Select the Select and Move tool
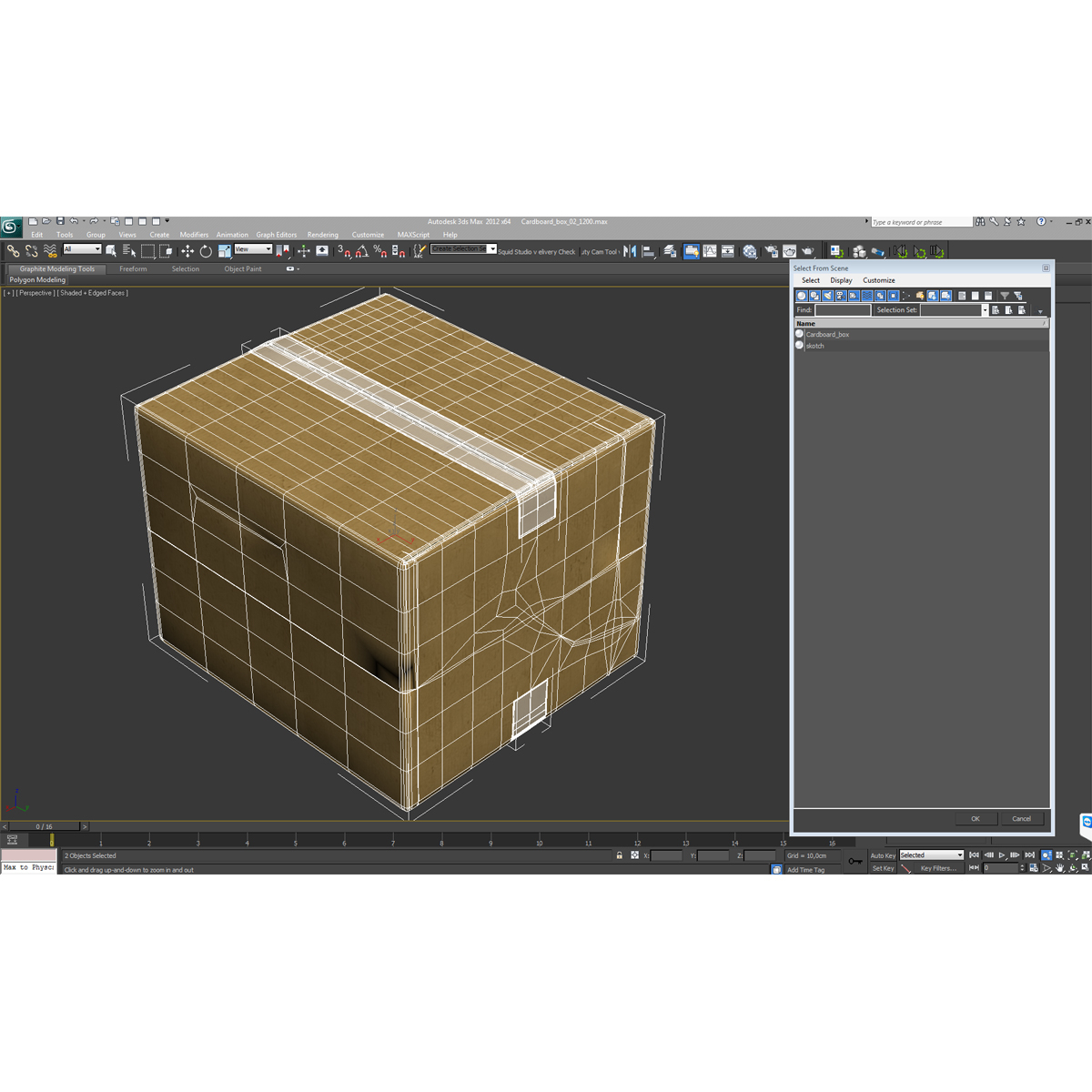 pos(187,252)
